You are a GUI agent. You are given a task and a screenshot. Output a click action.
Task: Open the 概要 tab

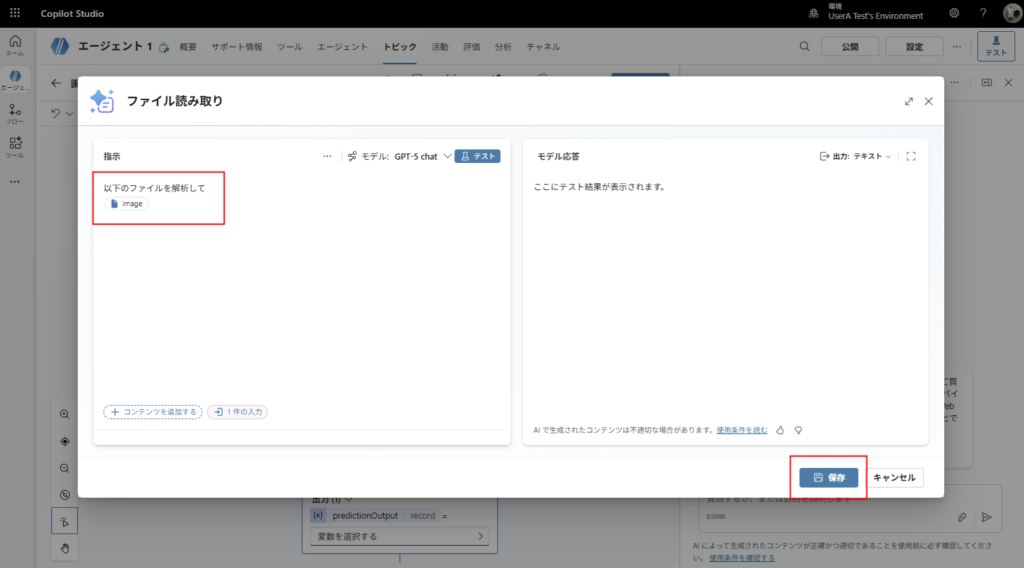click(188, 46)
